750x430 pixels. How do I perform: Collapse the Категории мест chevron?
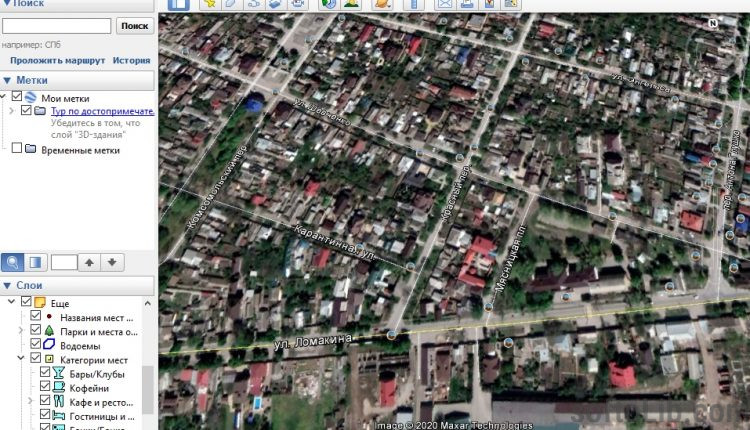click(21, 358)
